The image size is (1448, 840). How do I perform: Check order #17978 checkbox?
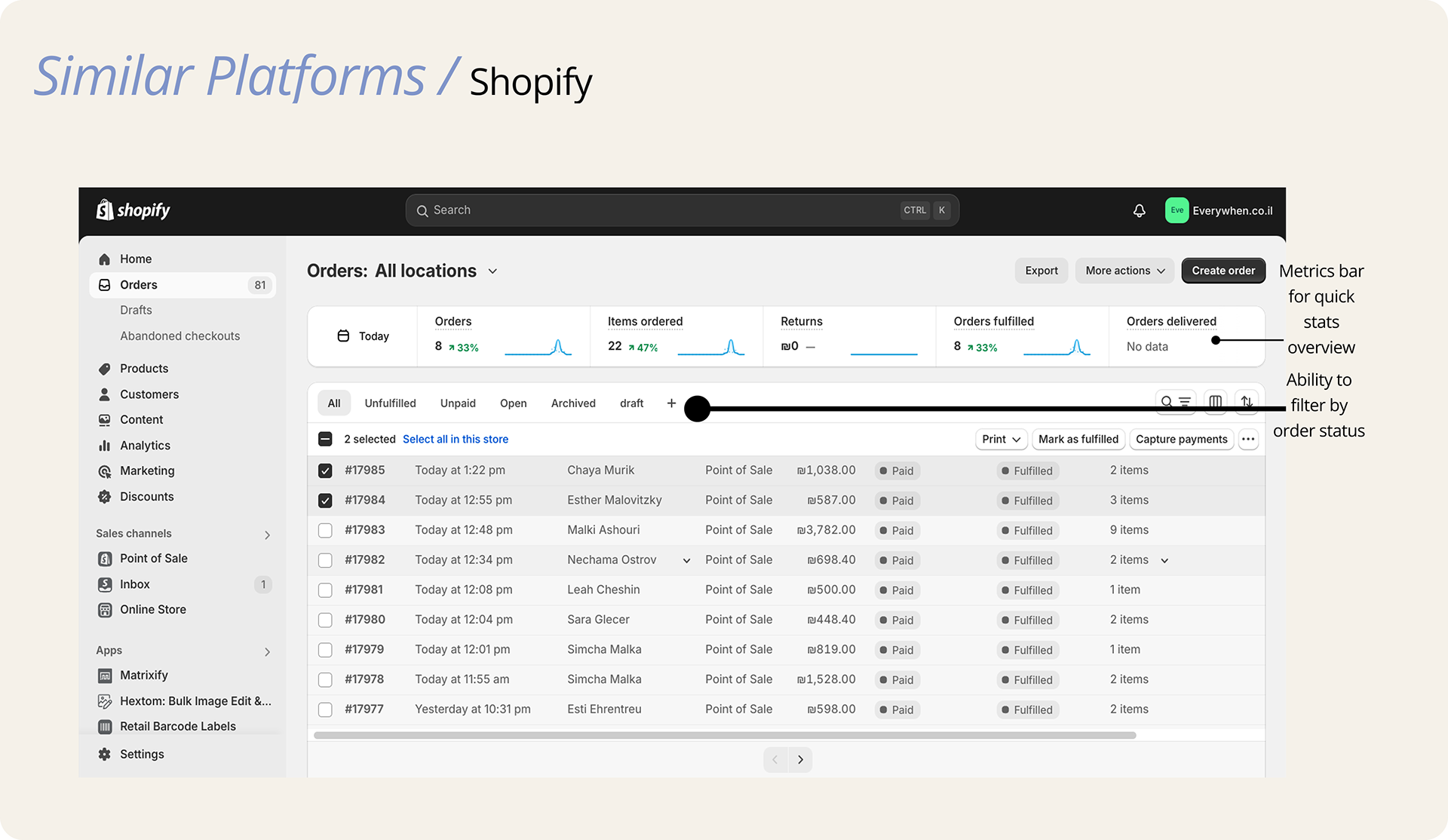click(325, 679)
